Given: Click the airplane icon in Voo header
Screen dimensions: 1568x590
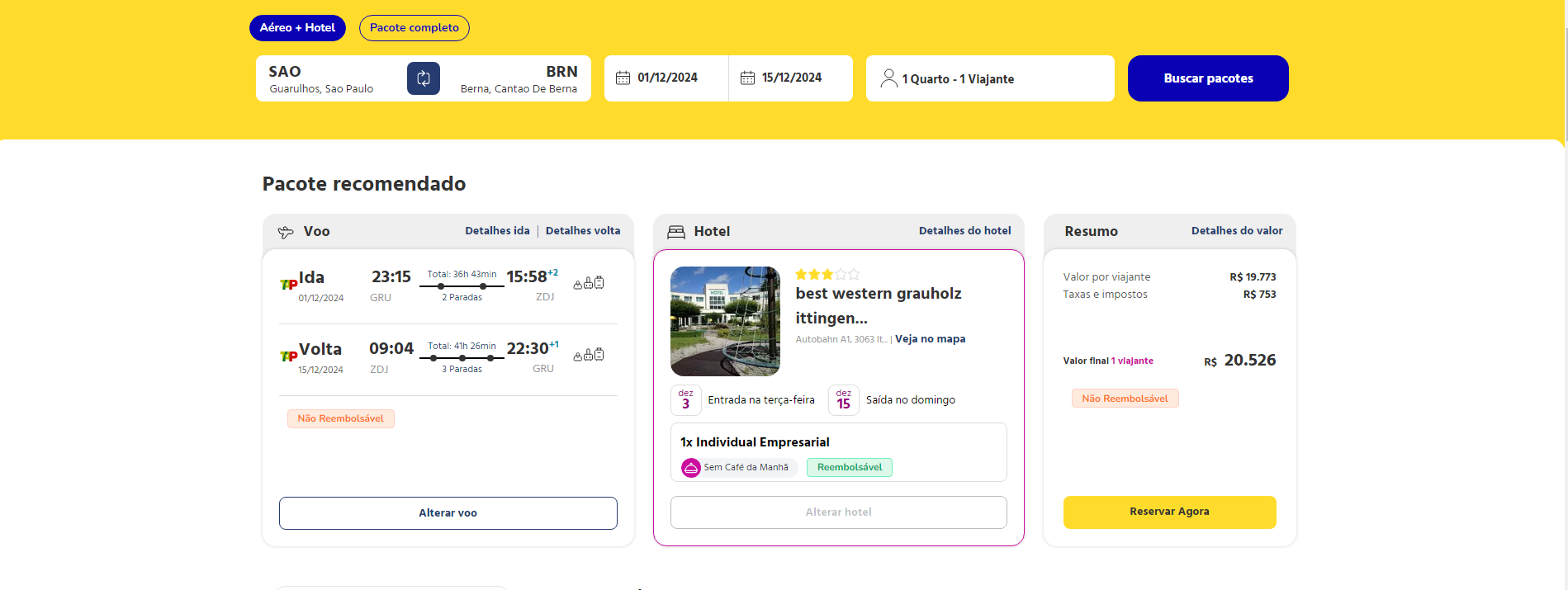Looking at the screenshot, I should [x=286, y=232].
